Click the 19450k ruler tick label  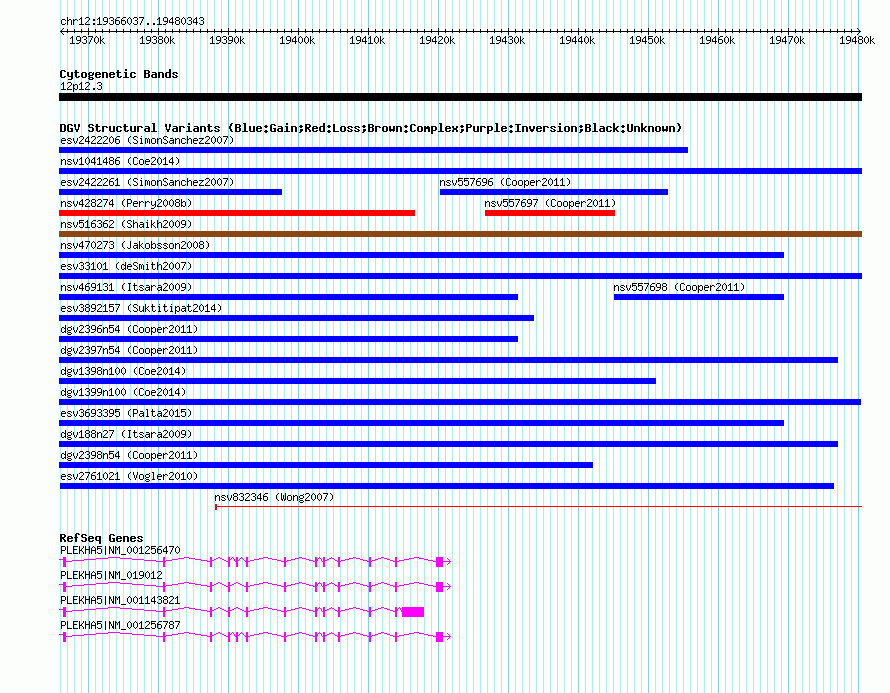point(647,41)
